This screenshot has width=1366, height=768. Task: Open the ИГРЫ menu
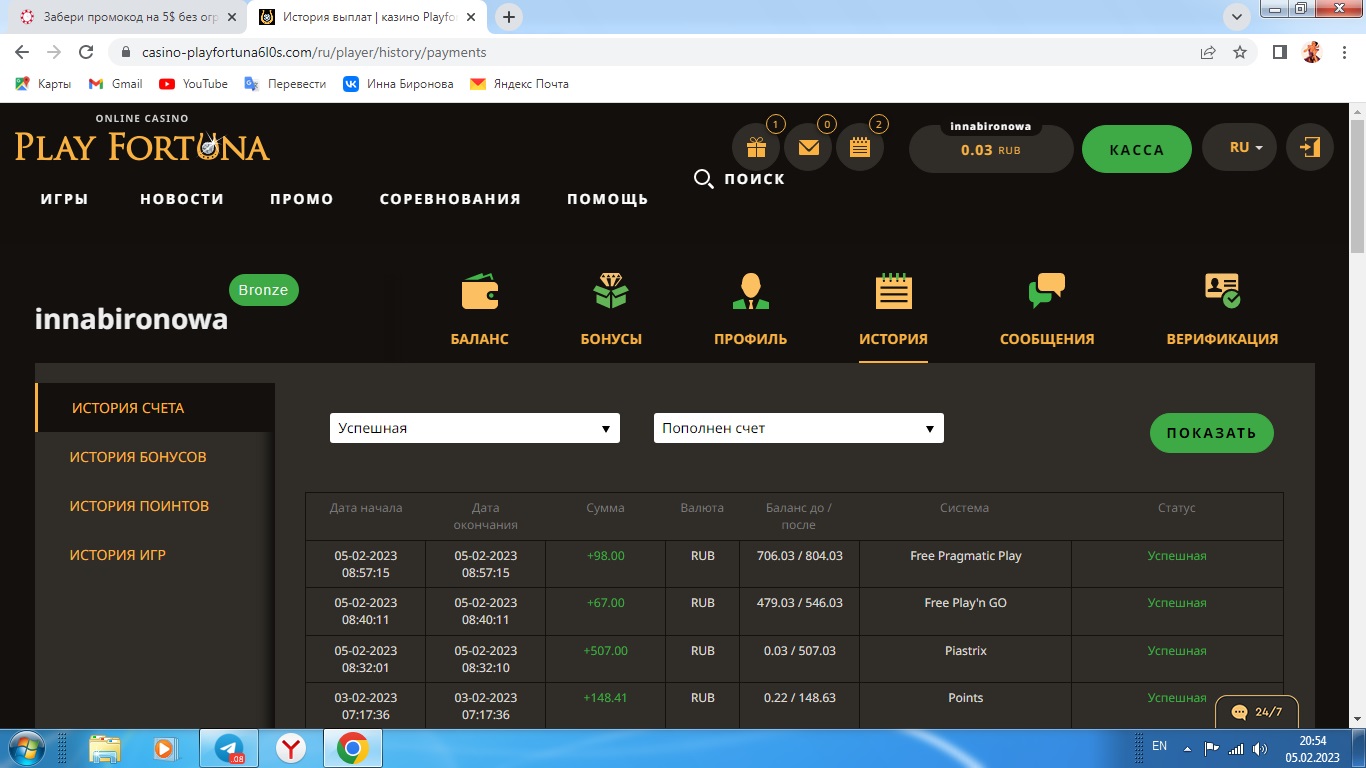tap(65, 199)
